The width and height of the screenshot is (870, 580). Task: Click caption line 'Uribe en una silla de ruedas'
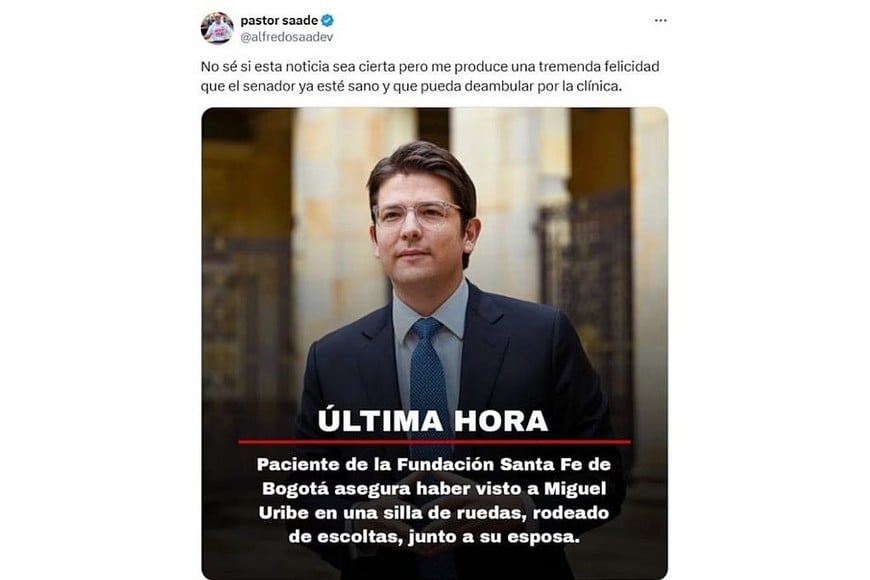pos(434,512)
